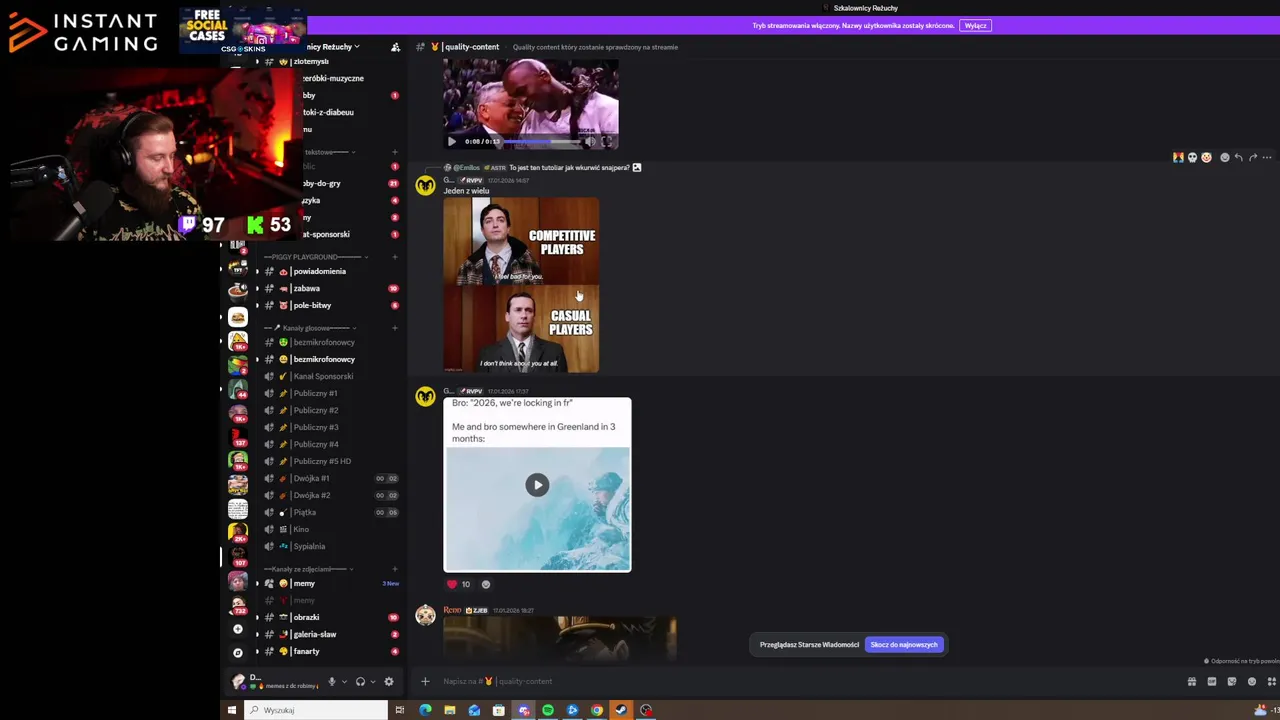
Task: Click 'Skocz do najnowszych' button
Action: point(904,644)
